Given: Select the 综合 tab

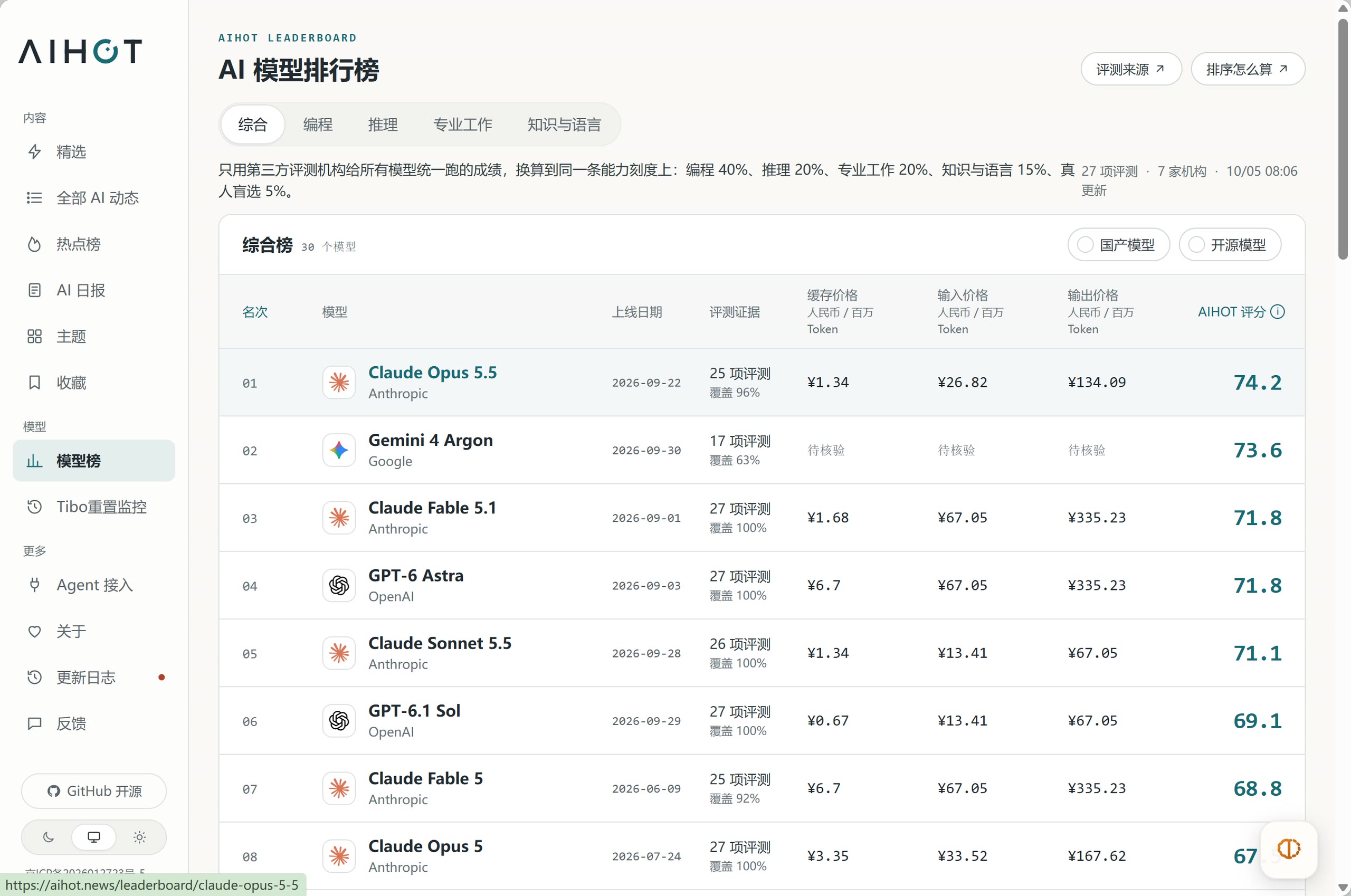Looking at the screenshot, I should (x=253, y=124).
